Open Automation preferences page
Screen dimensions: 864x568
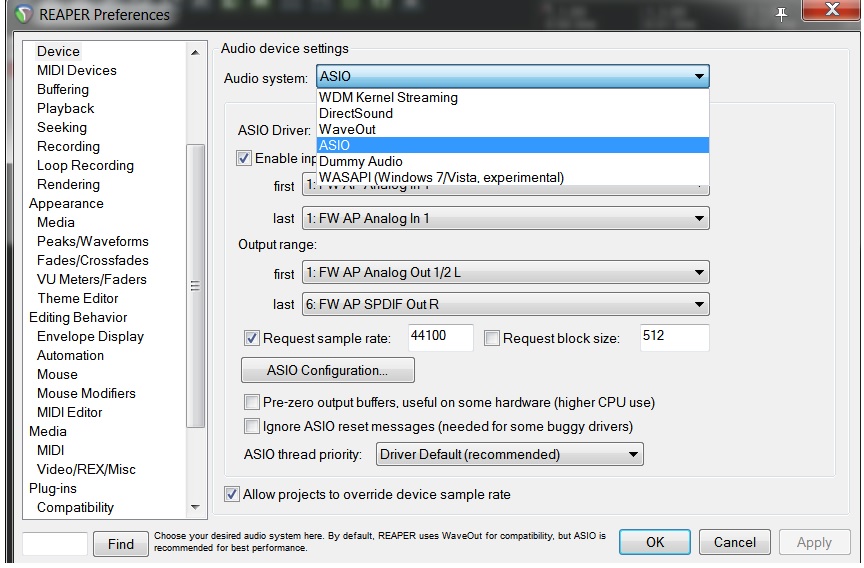coord(70,355)
